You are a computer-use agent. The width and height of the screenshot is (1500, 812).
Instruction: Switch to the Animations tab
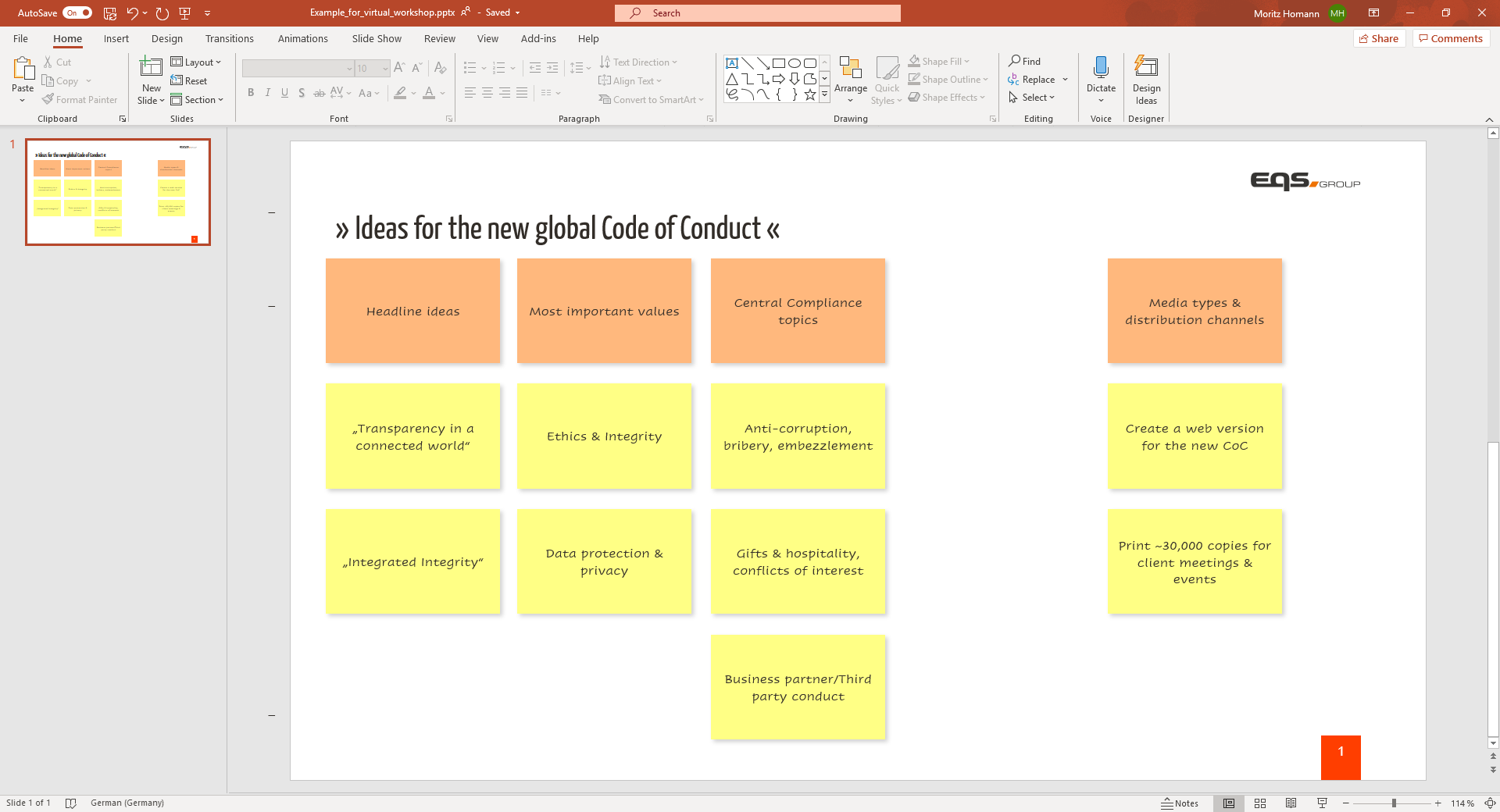pyautogui.click(x=302, y=38)
